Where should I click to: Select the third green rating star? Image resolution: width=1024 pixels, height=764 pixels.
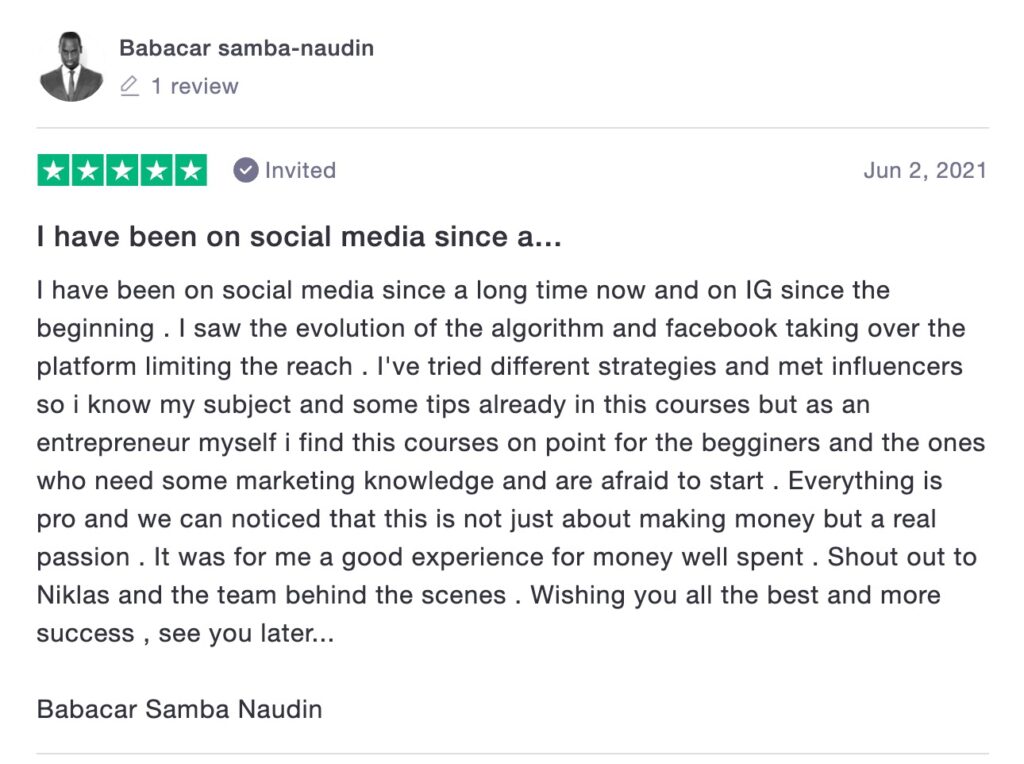coord(122,171)
